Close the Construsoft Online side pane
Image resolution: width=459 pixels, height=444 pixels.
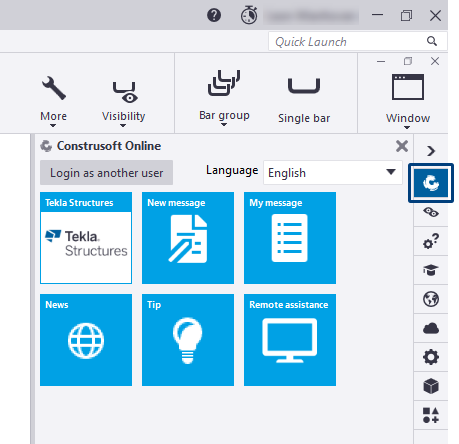[x=402, y=146]
